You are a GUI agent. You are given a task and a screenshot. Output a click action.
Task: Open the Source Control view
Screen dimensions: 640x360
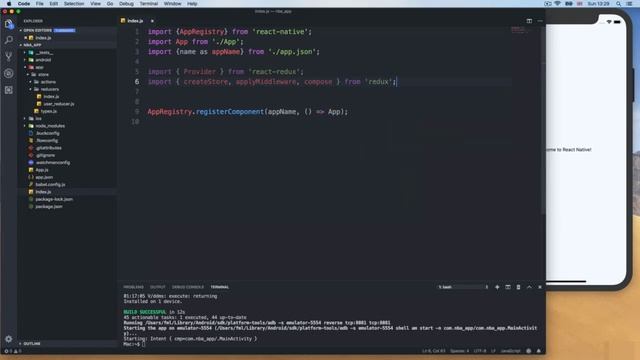pos(9,56)
